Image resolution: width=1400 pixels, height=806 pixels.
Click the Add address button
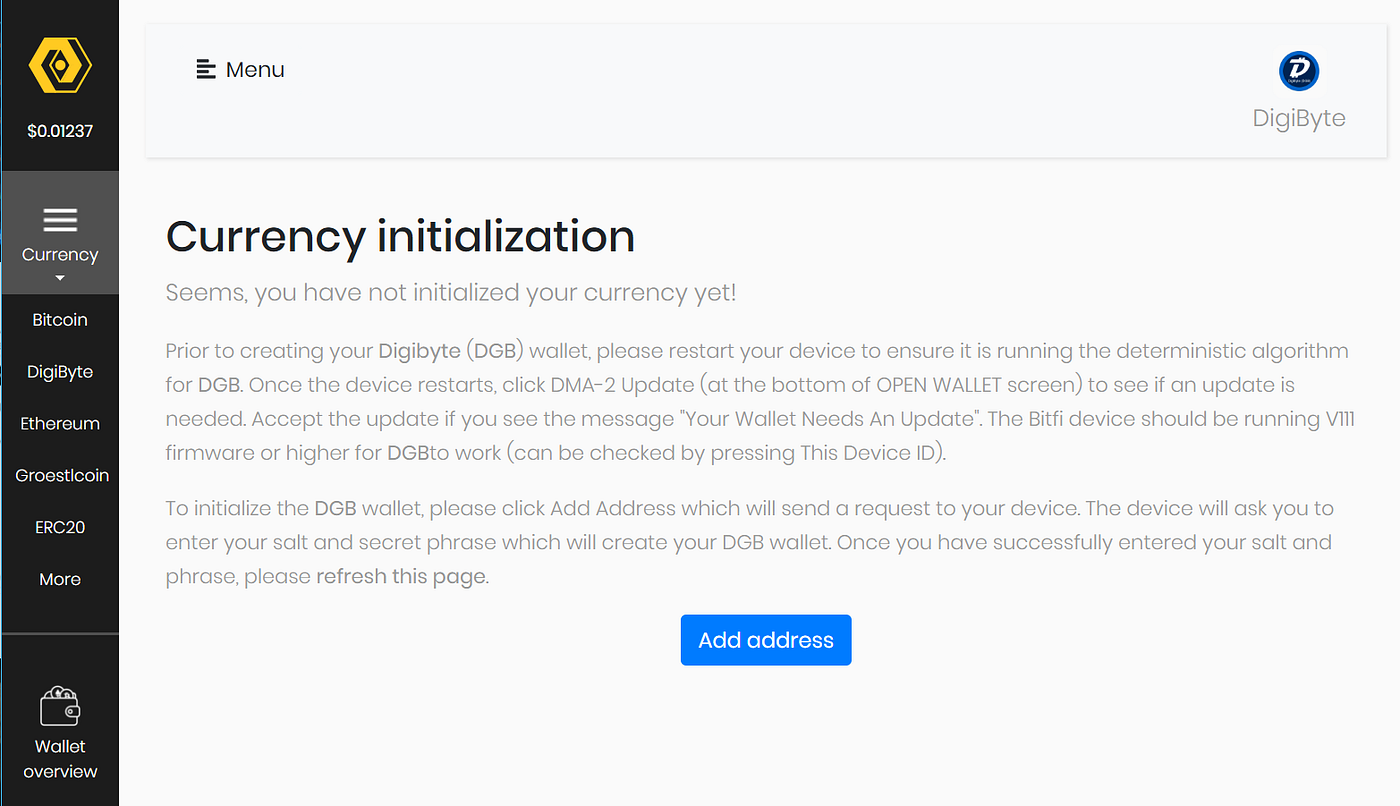pos(766,640)
